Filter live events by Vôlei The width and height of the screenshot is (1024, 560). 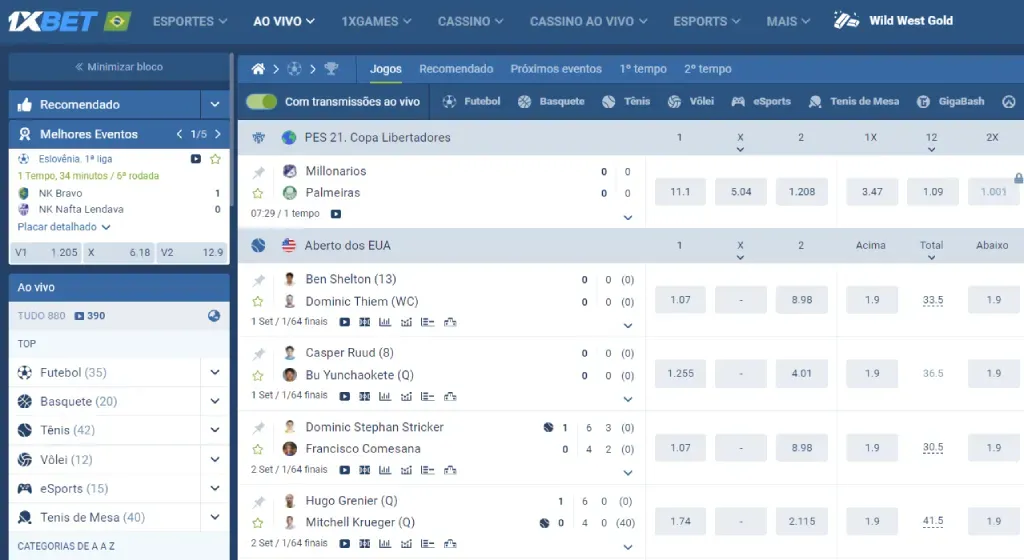[x=690, y=101]
